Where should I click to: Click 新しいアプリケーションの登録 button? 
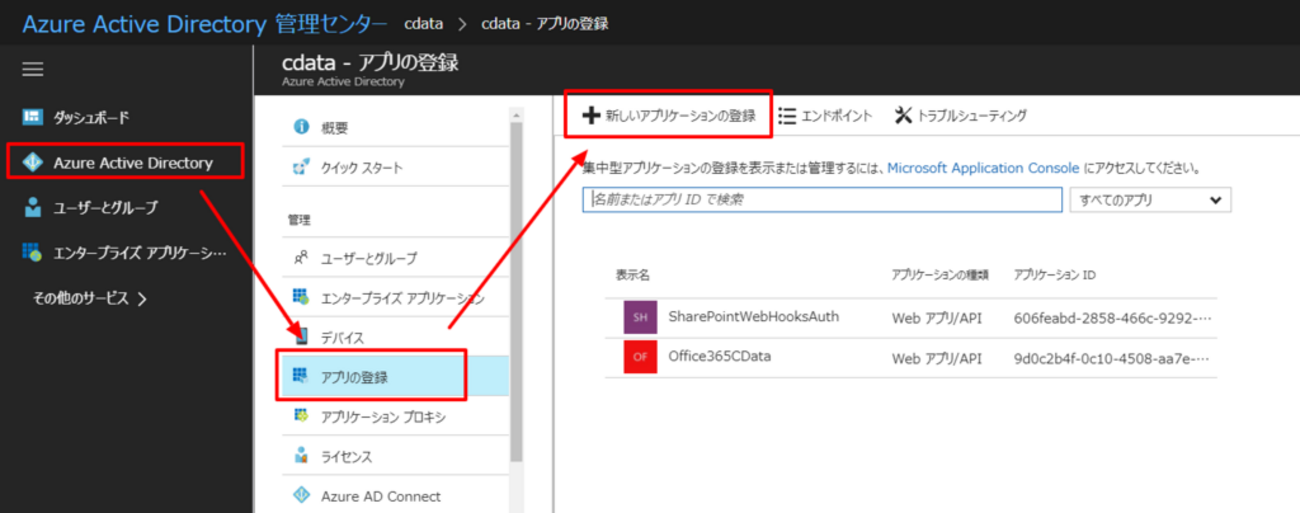(x=669, y=116)
